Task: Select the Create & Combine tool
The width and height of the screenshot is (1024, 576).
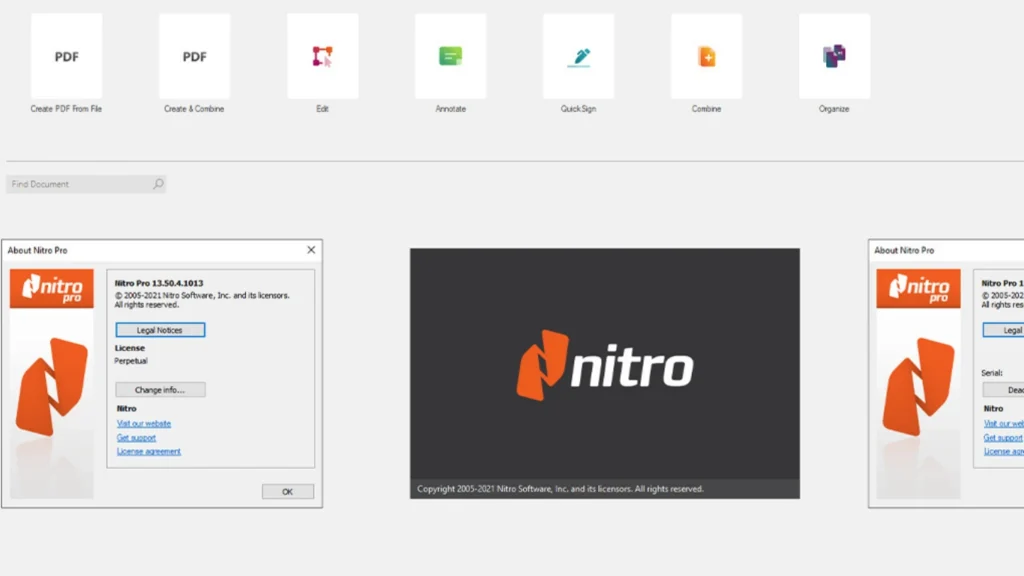Action: (x=193, y=57)
